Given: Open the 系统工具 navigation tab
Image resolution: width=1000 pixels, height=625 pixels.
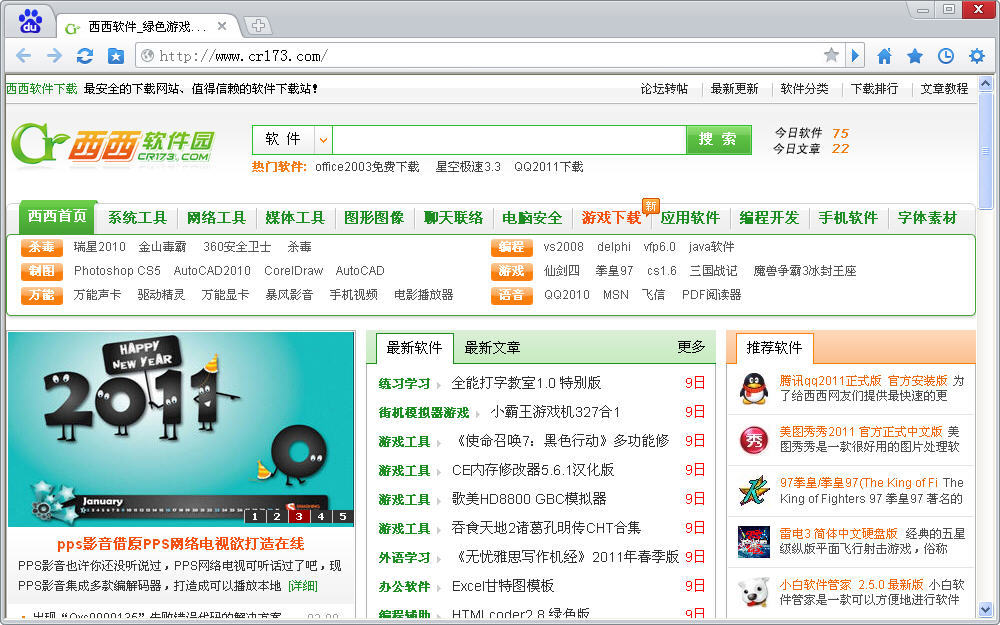Looking at the screenshot, I should coord(137,218).
